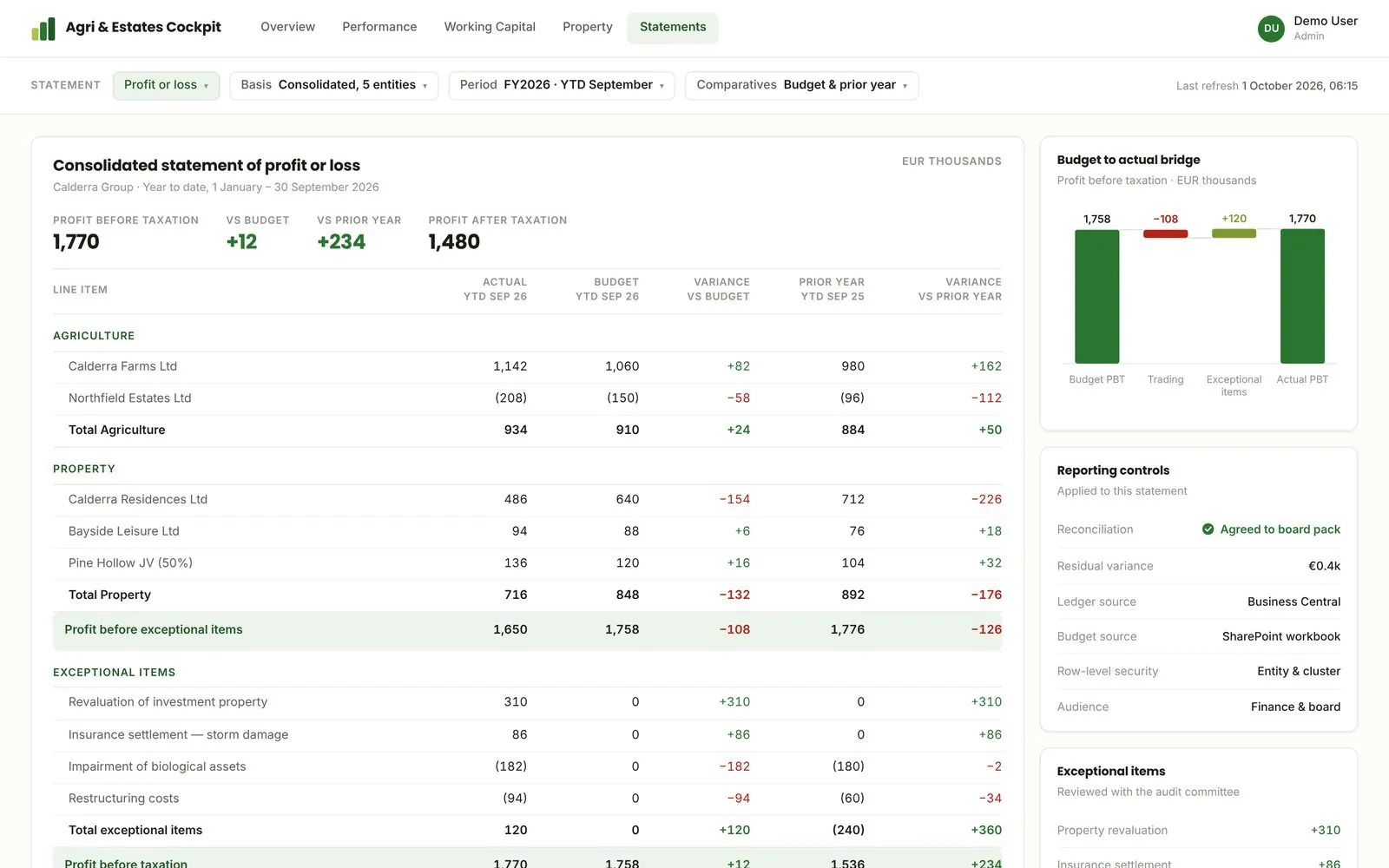Click the Exceptional items bar in the bridge chart
The width and height of the screenshot is (1389, 868).
click(x=1234, y=233)
